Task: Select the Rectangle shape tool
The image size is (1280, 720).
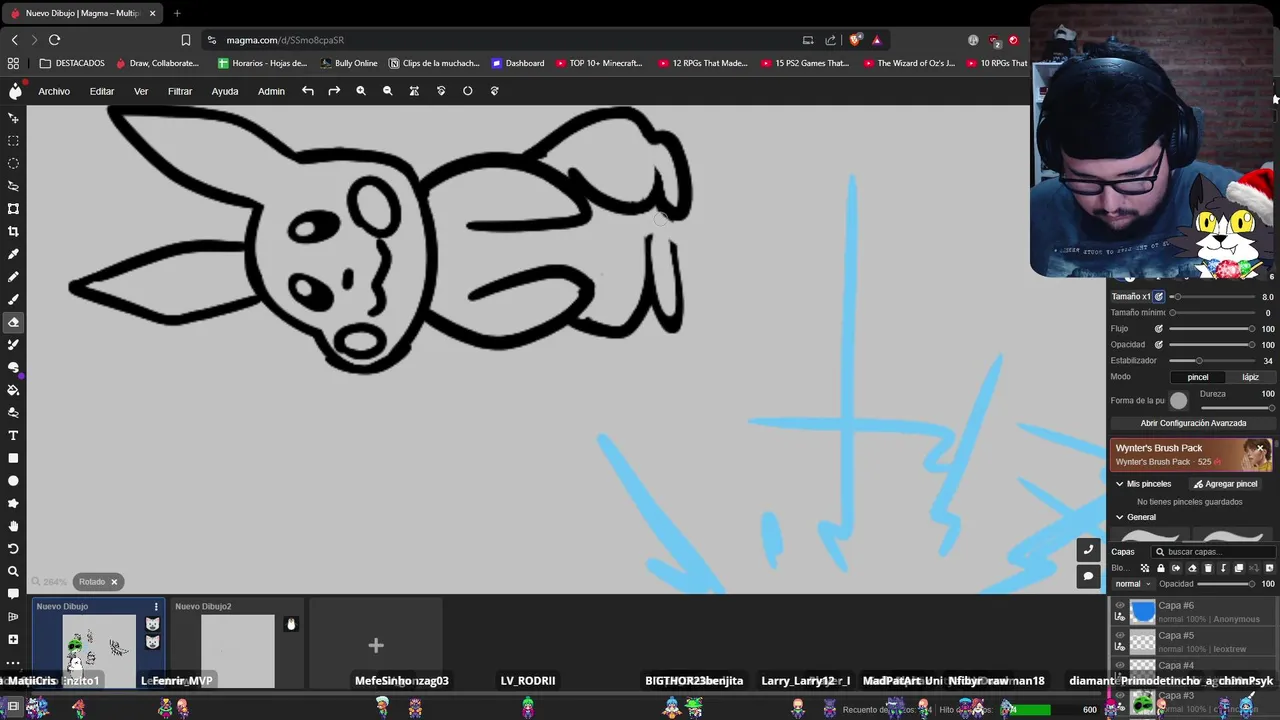Action: click(x=13, y=458)
